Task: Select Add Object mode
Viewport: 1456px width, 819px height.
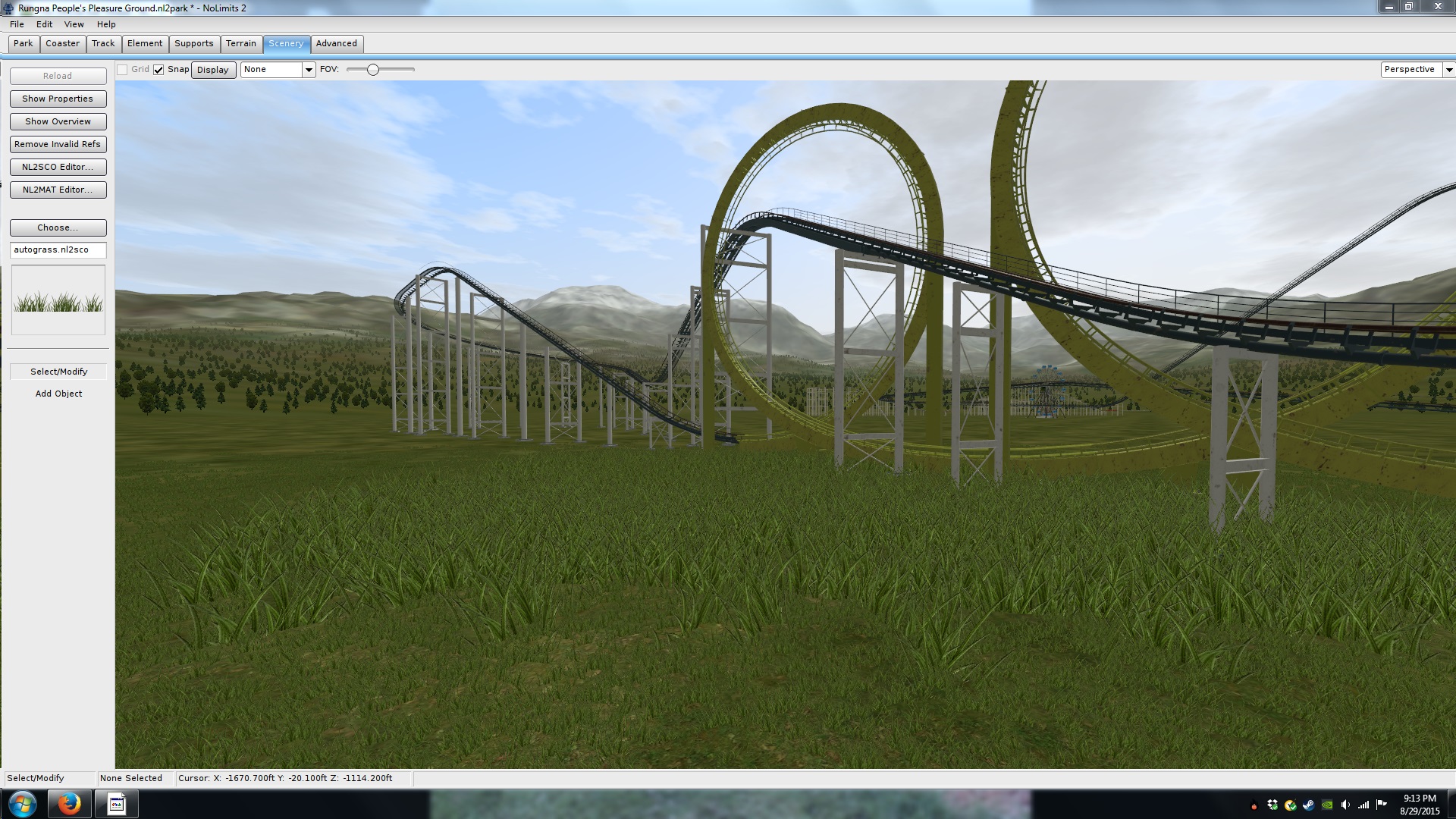Action: 58,394
